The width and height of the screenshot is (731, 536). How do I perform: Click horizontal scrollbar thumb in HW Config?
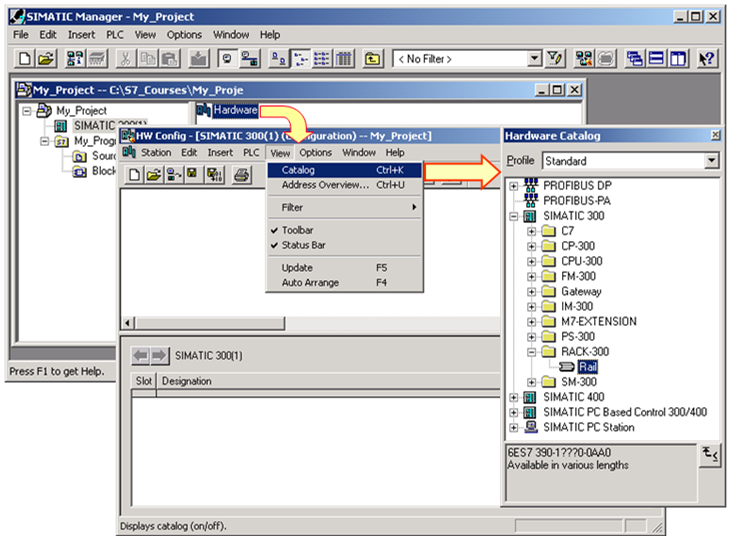[x=210, y=323]
